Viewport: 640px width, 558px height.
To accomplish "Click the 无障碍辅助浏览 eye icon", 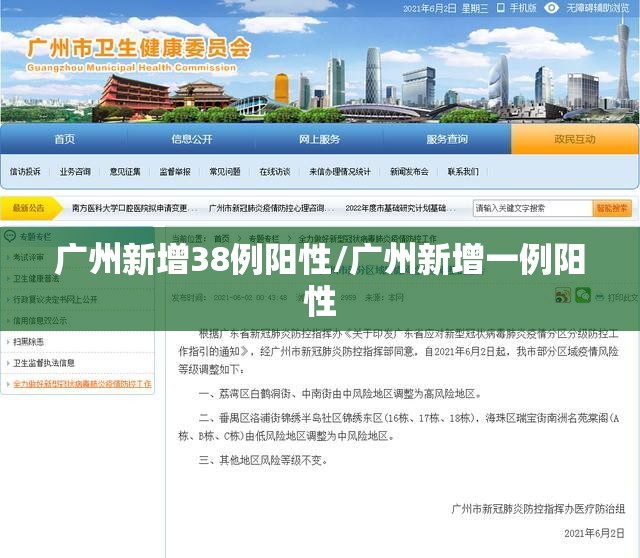I will point(551,8).
